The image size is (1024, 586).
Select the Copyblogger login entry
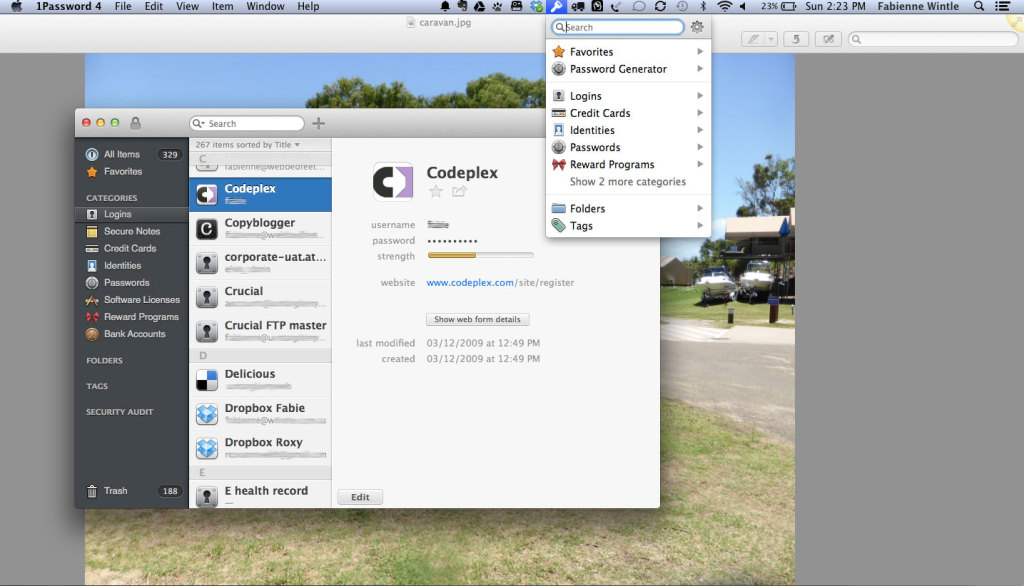[260, 229]
